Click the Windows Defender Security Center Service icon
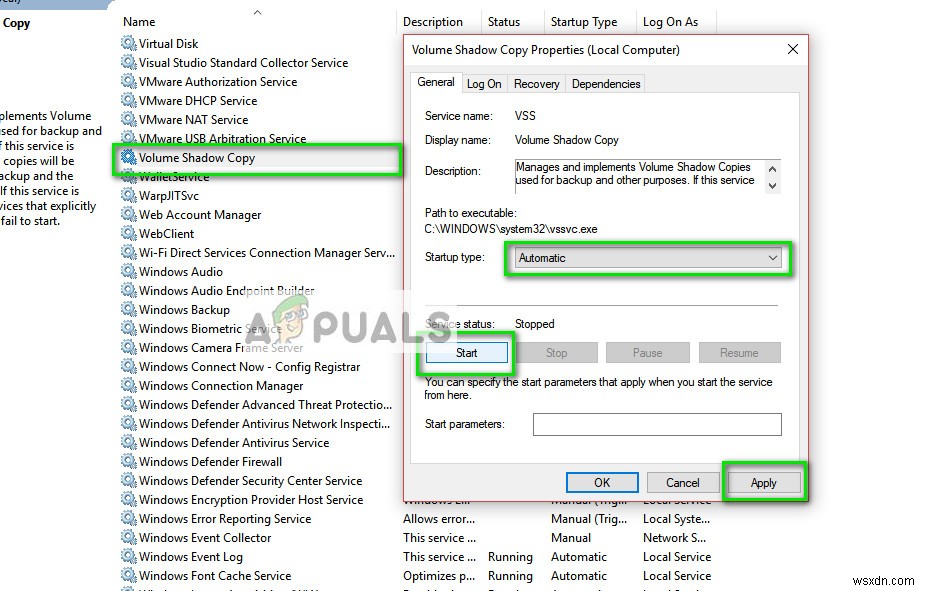Image resolution: width=926 pixels, height=591 pixels. 129,480
